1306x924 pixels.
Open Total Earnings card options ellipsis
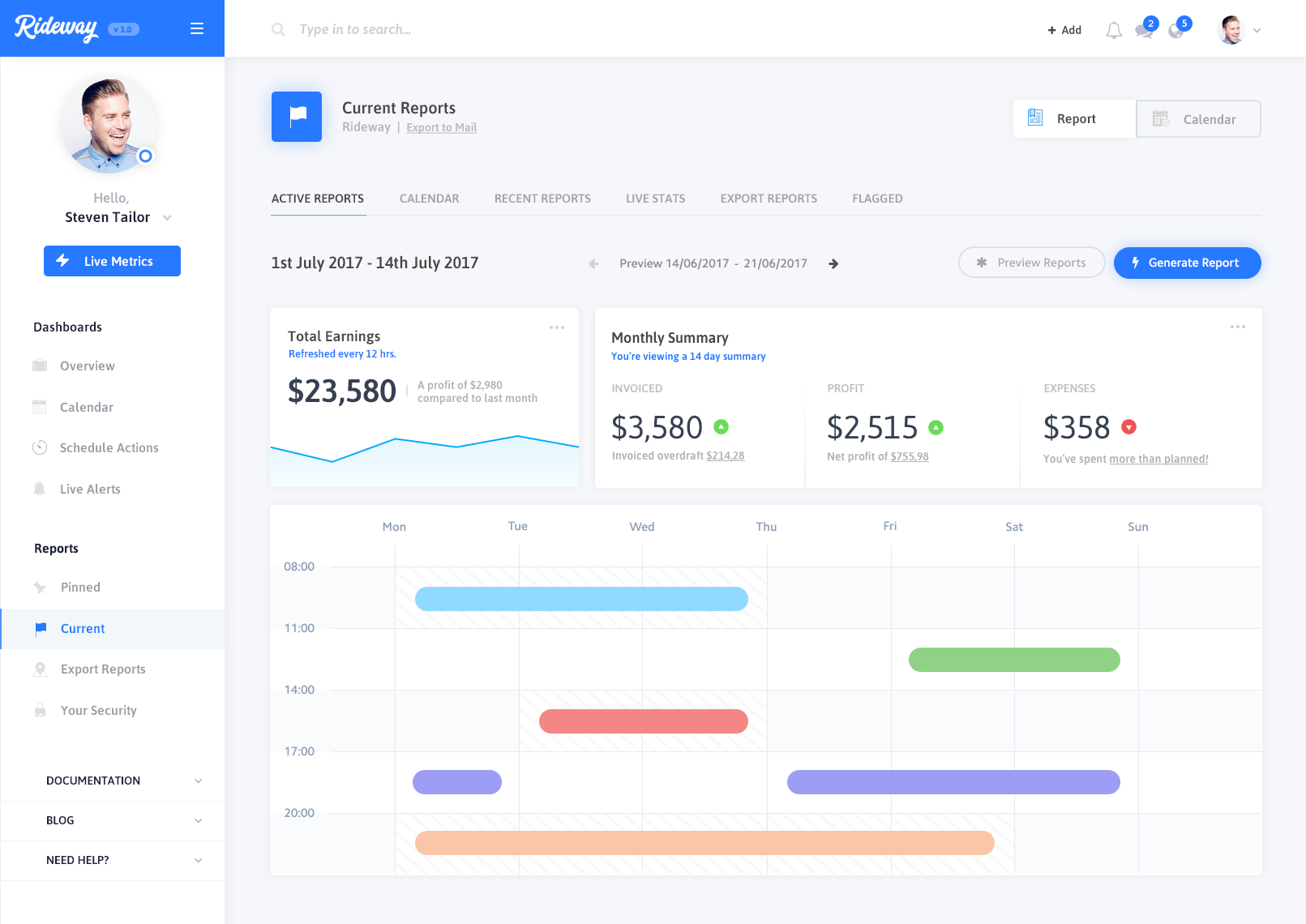click(557, 327)
